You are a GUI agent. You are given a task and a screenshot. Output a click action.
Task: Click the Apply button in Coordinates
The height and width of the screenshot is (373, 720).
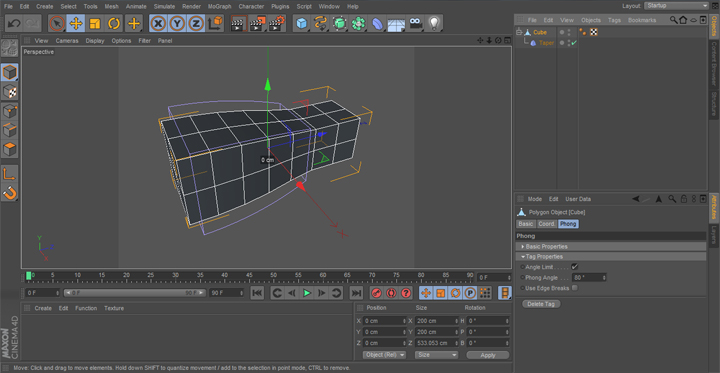488,355
